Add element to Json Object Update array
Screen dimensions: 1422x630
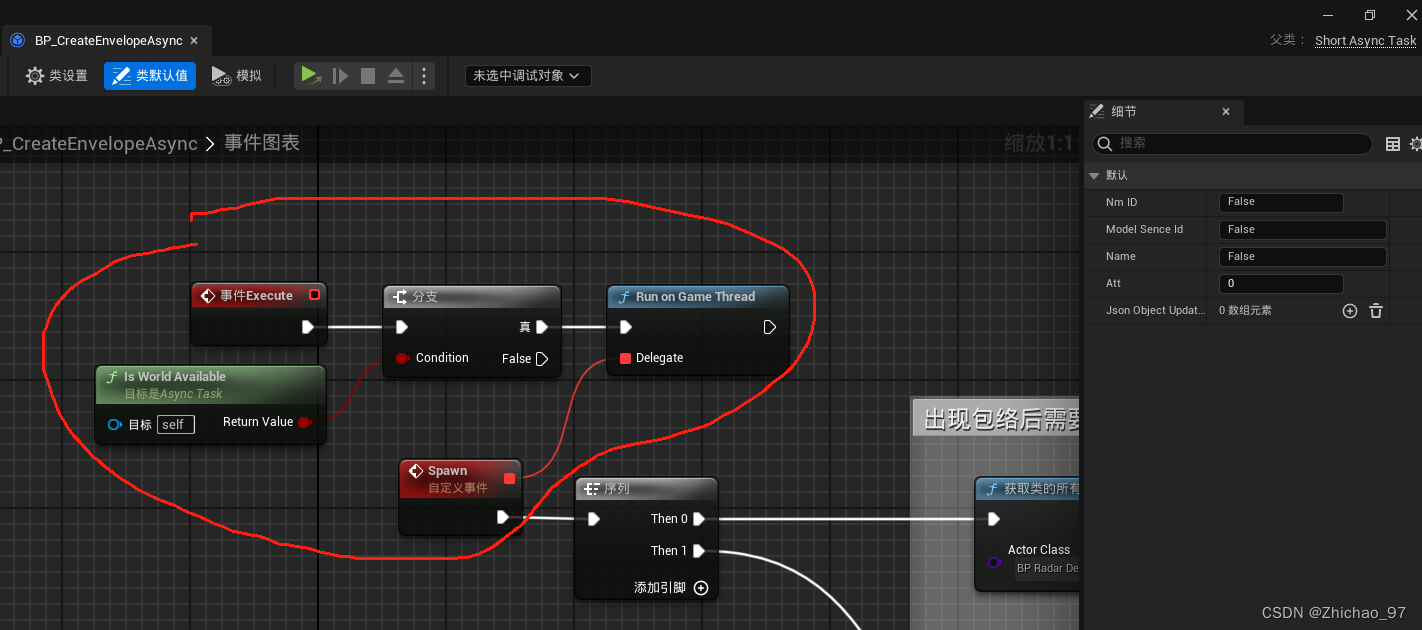pos(1350,311)
